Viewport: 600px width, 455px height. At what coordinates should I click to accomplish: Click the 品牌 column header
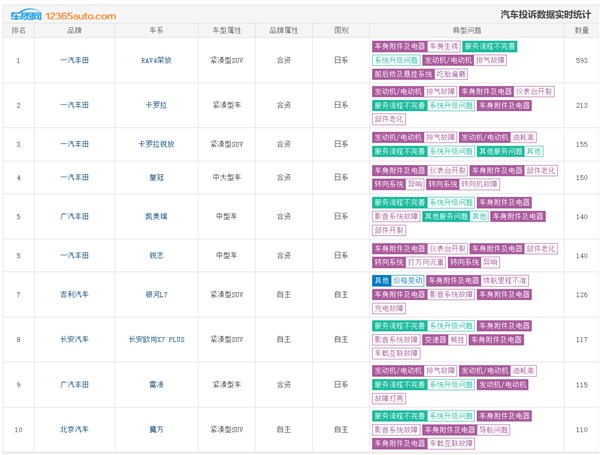pyautogui.click(x=74, y=31)
